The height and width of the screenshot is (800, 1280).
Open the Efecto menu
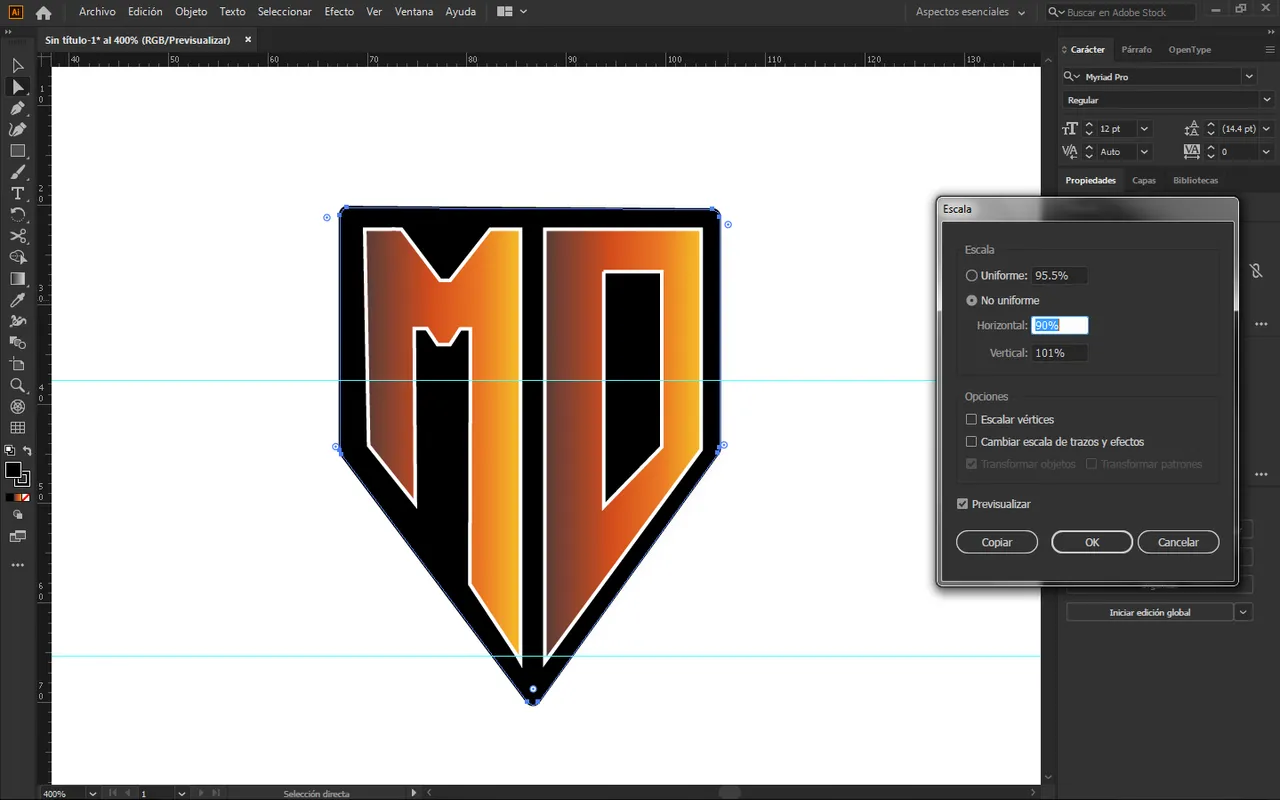(339, 12)
